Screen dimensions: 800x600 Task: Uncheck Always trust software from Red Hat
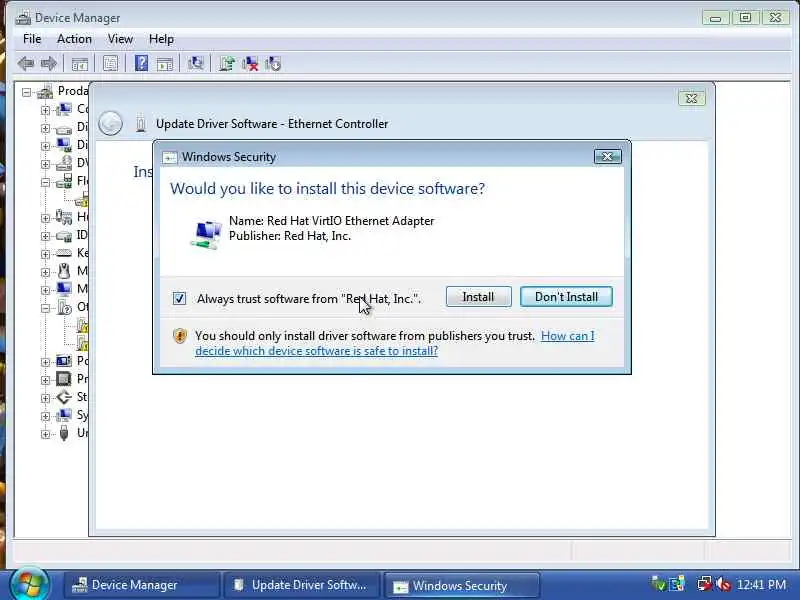179,298
